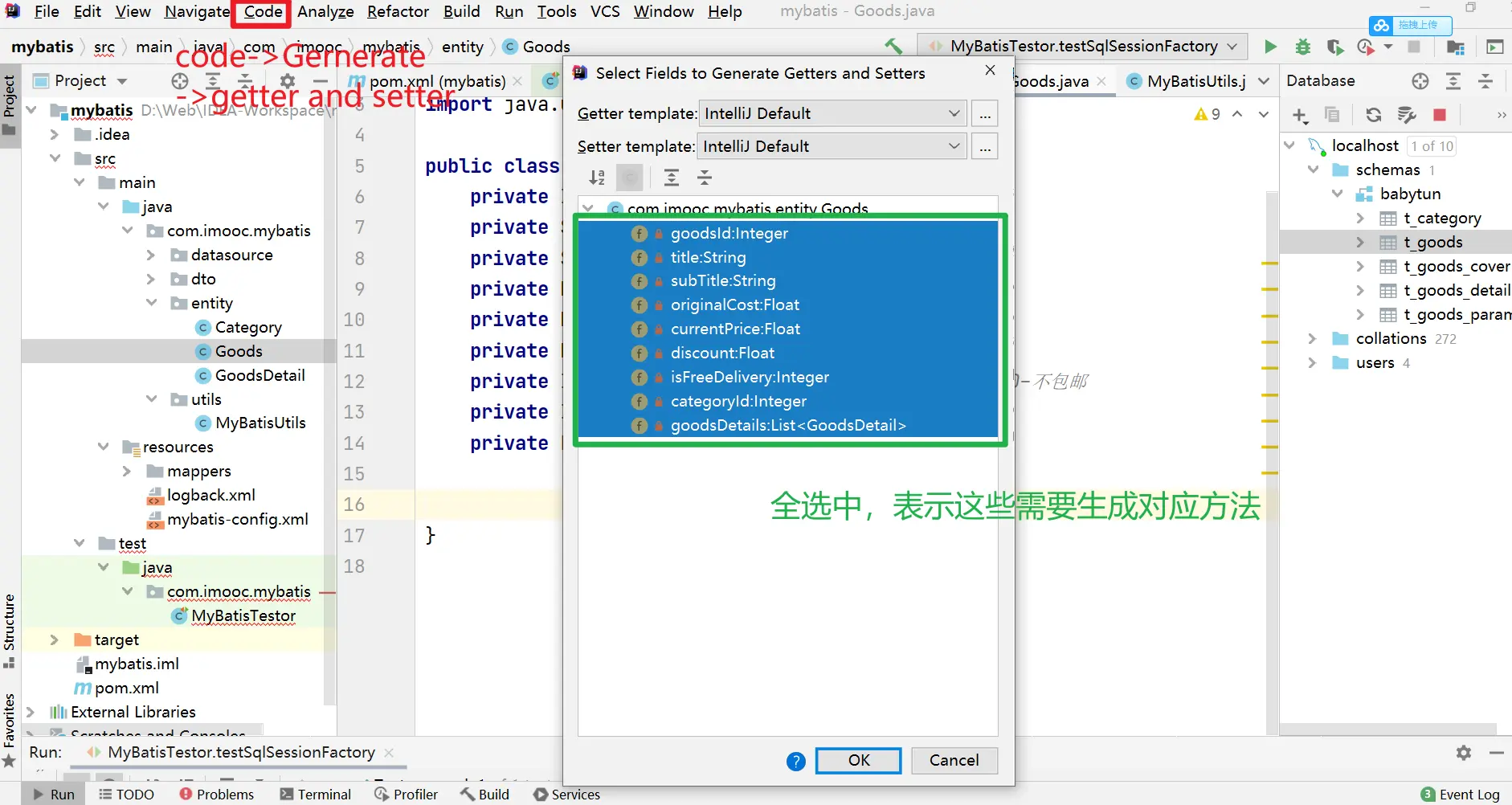The image size is (1512, 805).
Task: Expand the t_category table in Database panel
Action: pyautogui.click(x=1360, y=218)
